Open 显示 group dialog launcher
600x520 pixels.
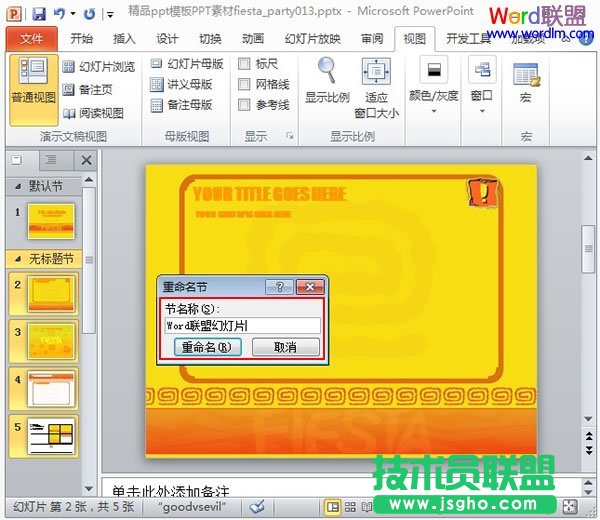coord(290,136)
